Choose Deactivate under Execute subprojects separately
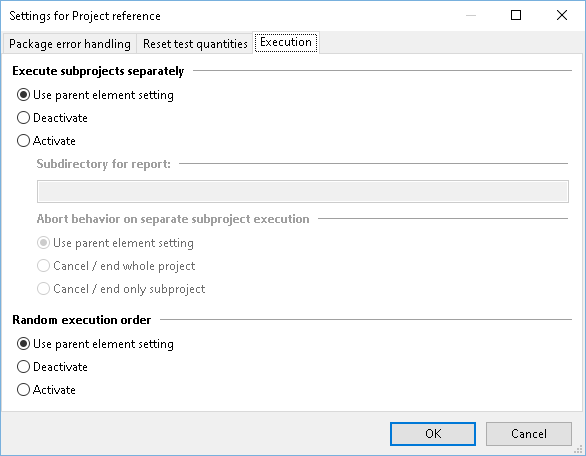 pos(52,118)
